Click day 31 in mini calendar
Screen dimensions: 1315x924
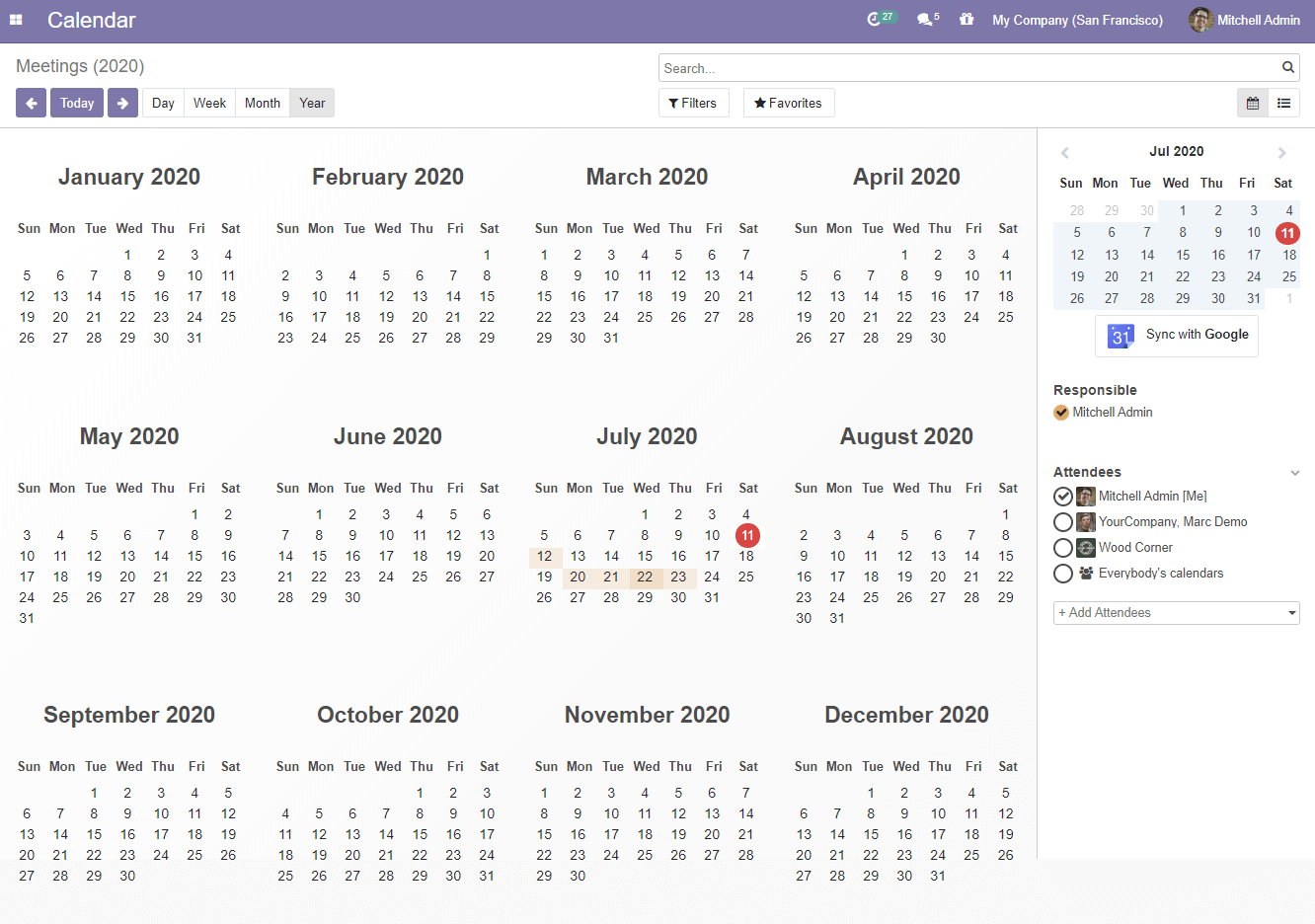click(x=1254, y=298)
